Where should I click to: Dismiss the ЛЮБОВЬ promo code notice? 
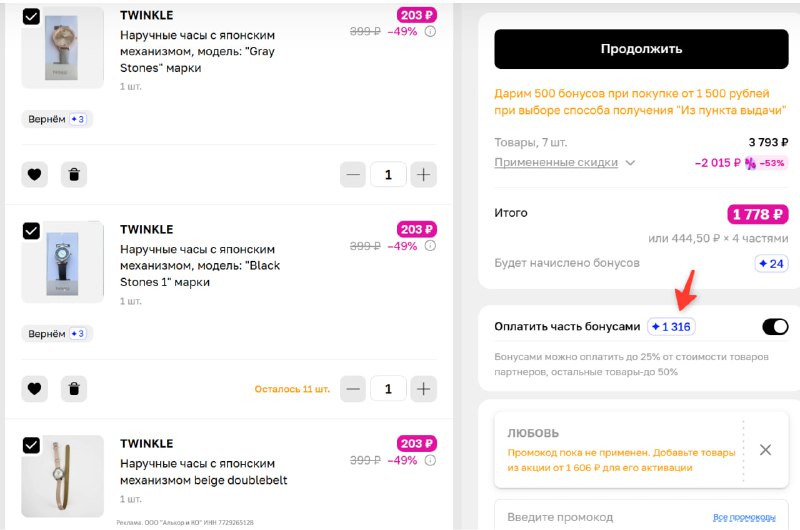tap(765, 450)
